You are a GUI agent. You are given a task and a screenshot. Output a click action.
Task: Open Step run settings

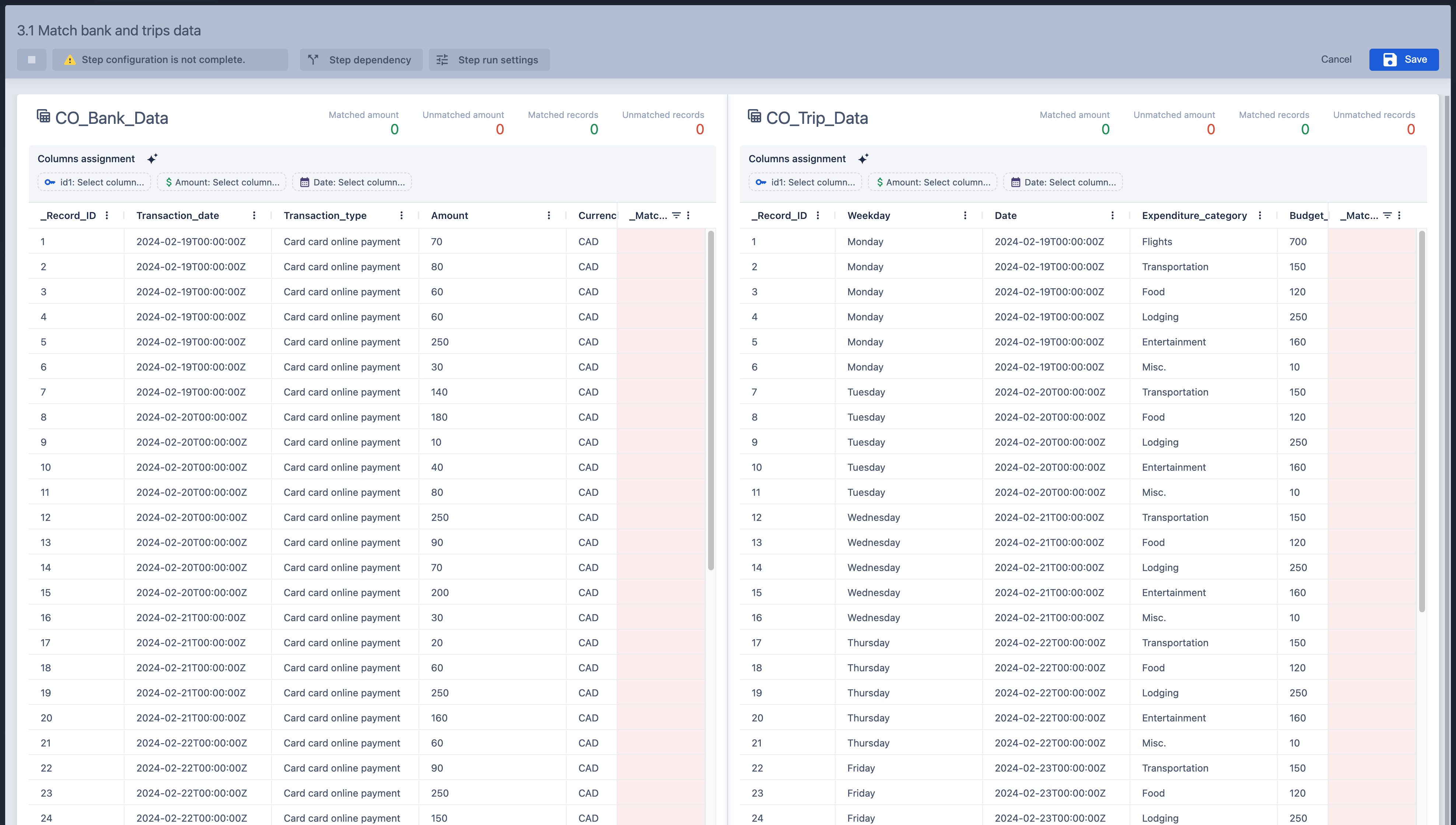tap(489, 59)
